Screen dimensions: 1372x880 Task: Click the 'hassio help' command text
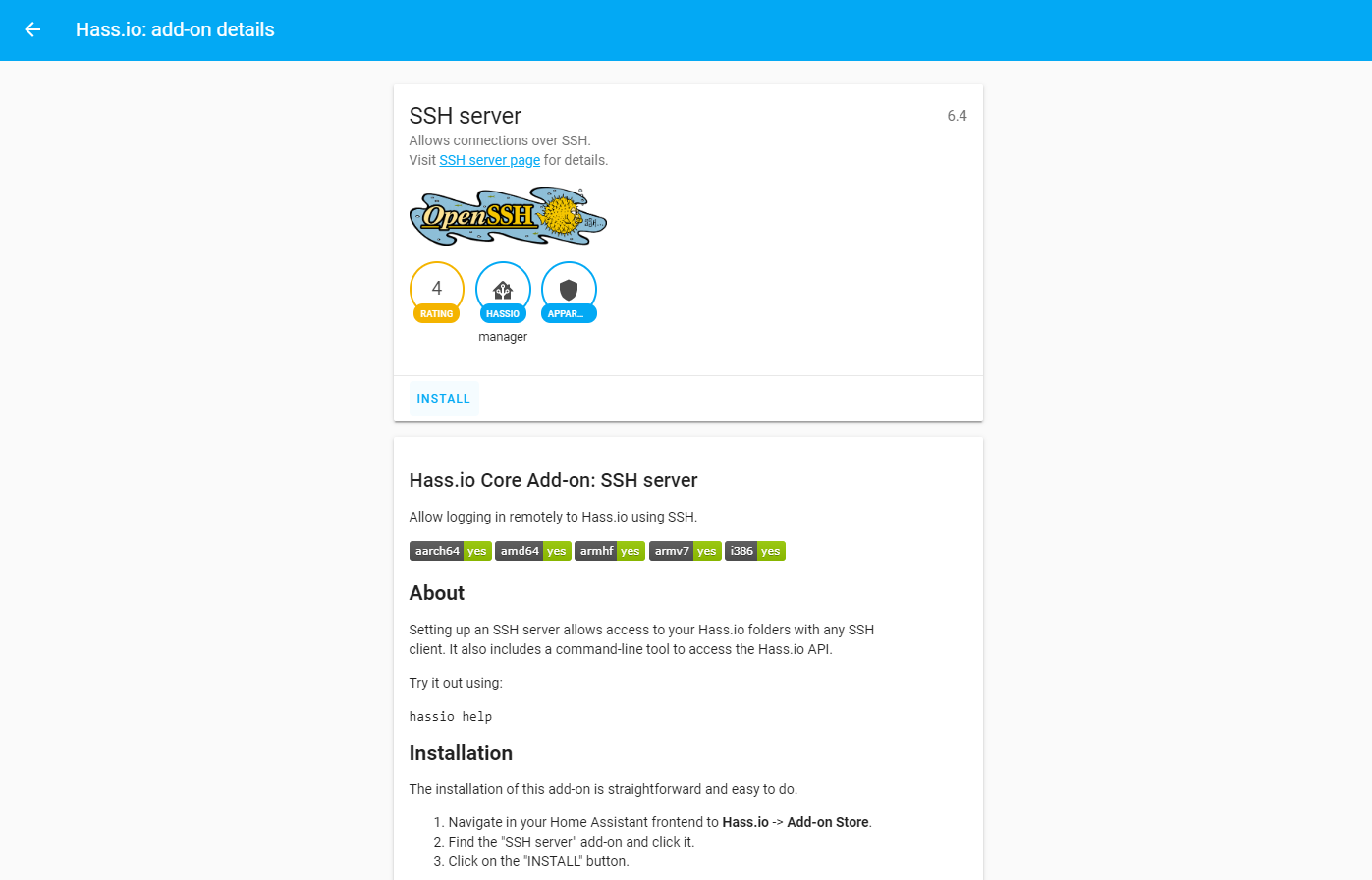(x=451, y=717)
